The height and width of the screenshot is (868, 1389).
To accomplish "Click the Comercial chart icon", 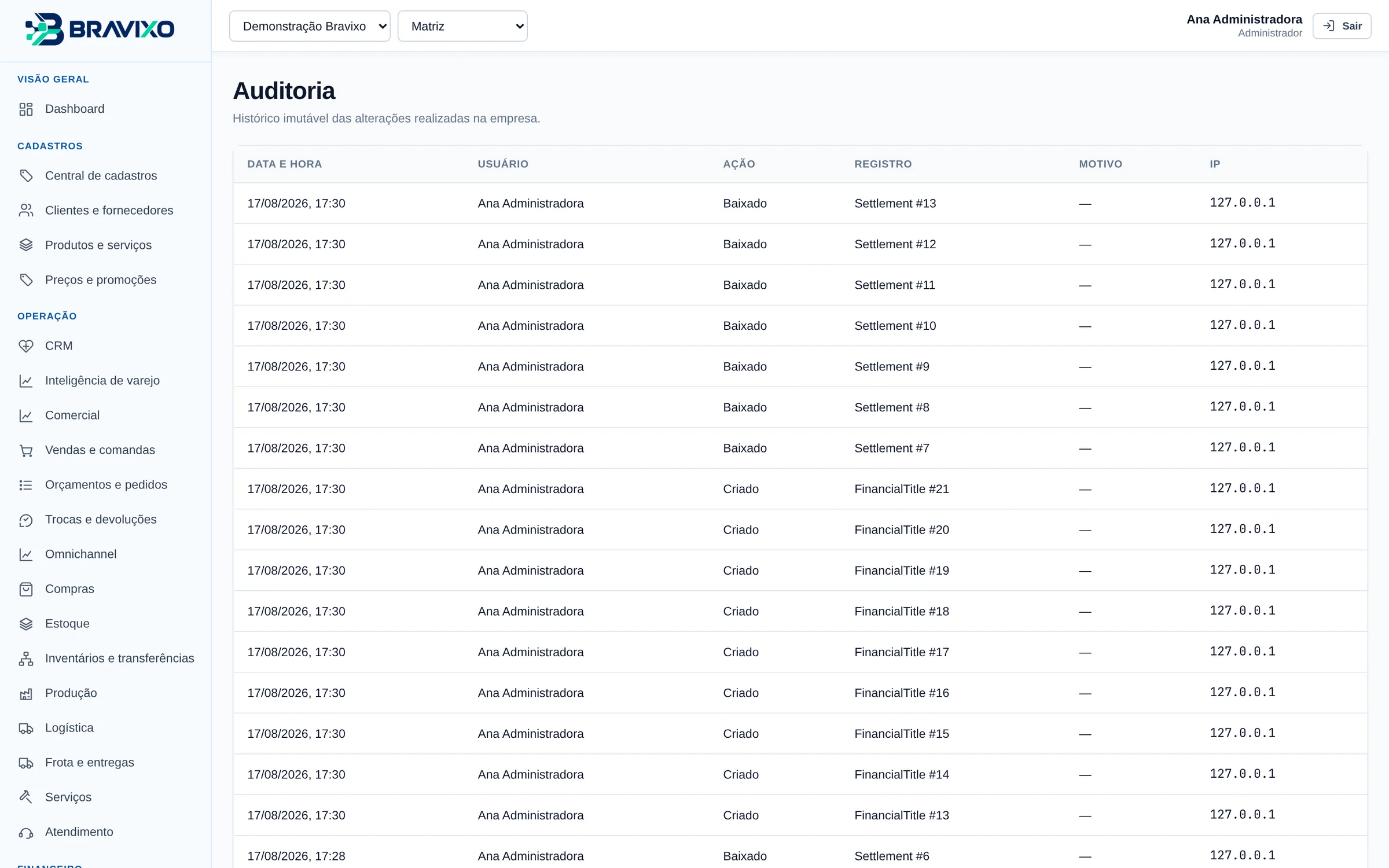I will tap(26, 415).
